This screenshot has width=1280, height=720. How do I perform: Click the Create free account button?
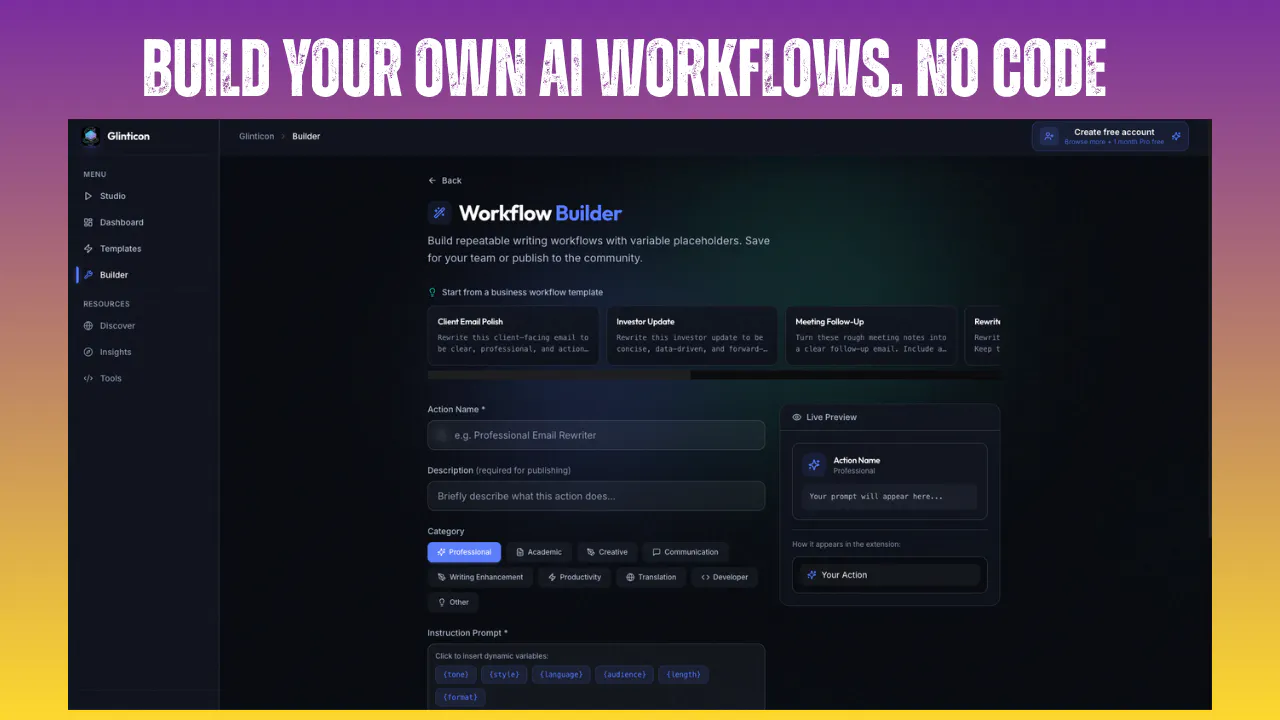[x=1110, y=136]
